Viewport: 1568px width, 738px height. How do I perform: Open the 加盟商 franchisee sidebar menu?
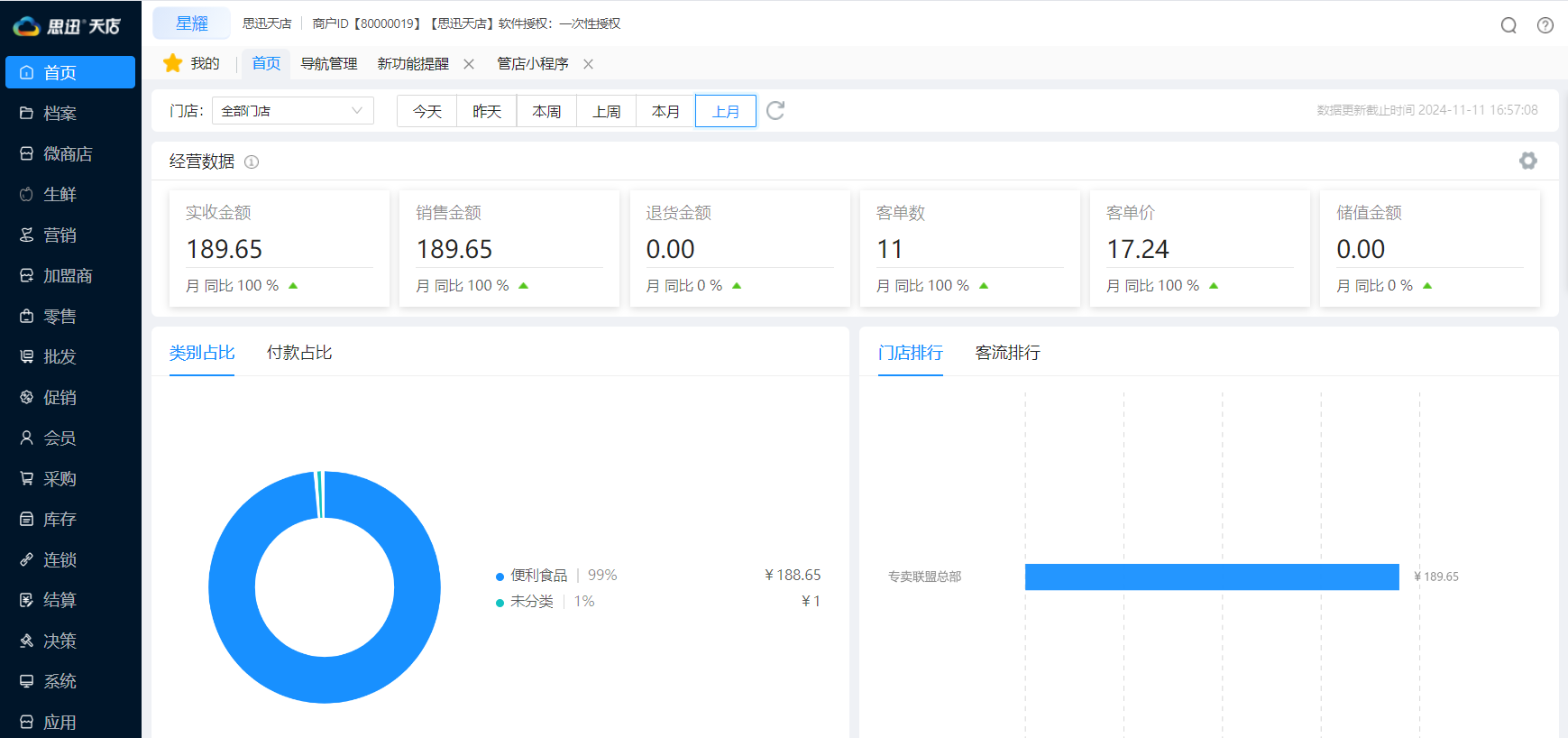pos(70,275)
